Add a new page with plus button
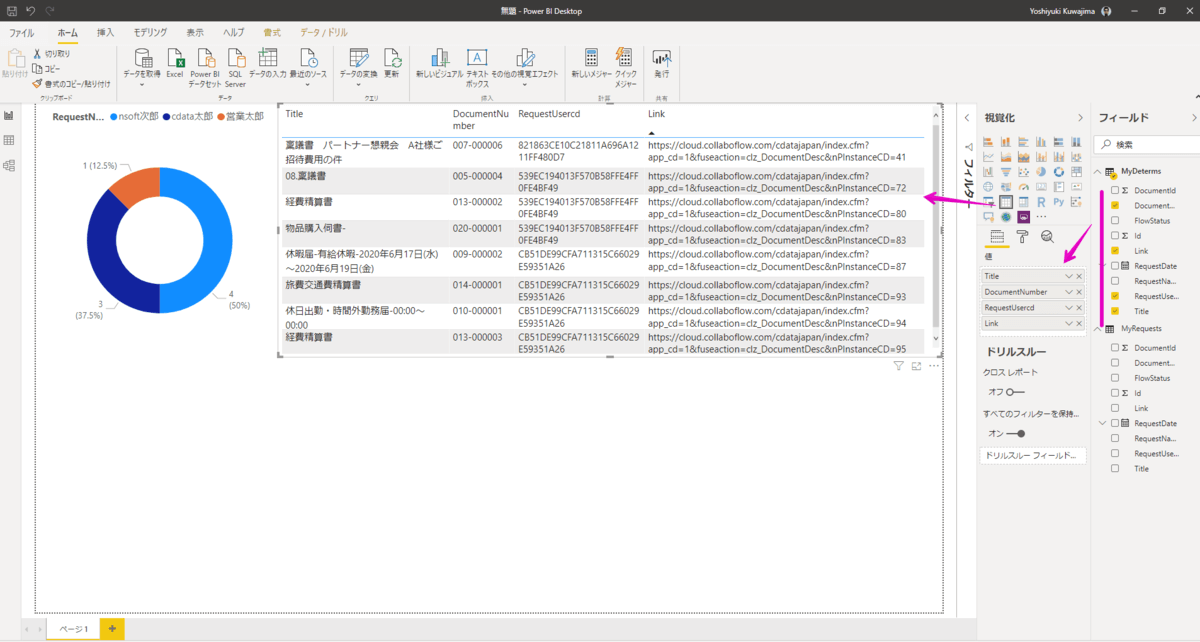The image size is (1200, 642). (112, 628)
